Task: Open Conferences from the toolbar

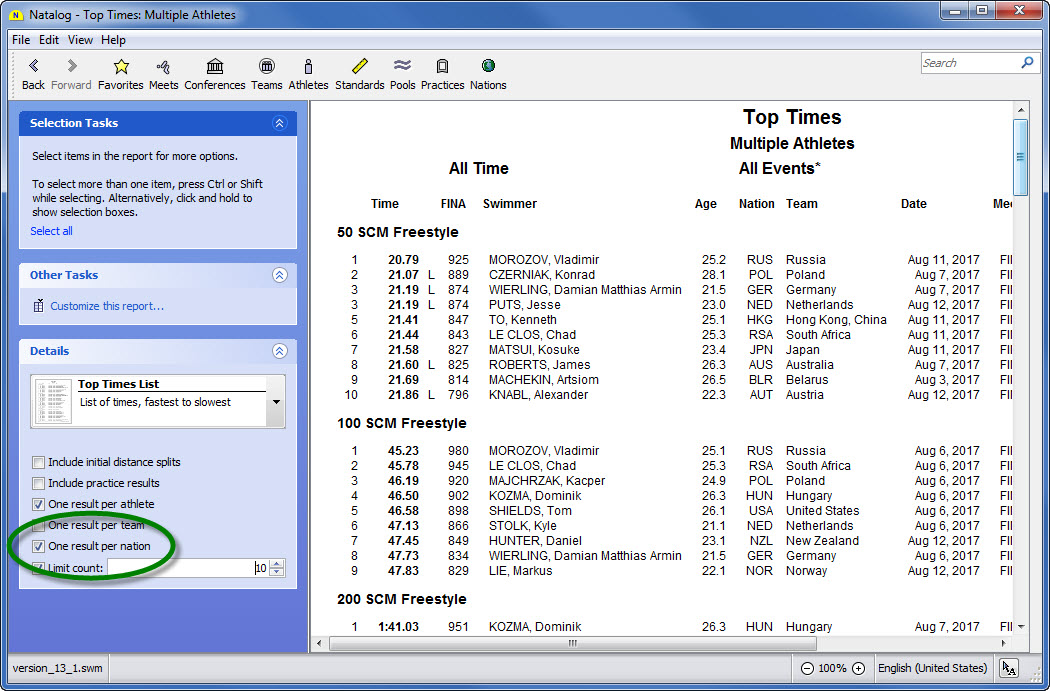Action: (x=214, y=67)
